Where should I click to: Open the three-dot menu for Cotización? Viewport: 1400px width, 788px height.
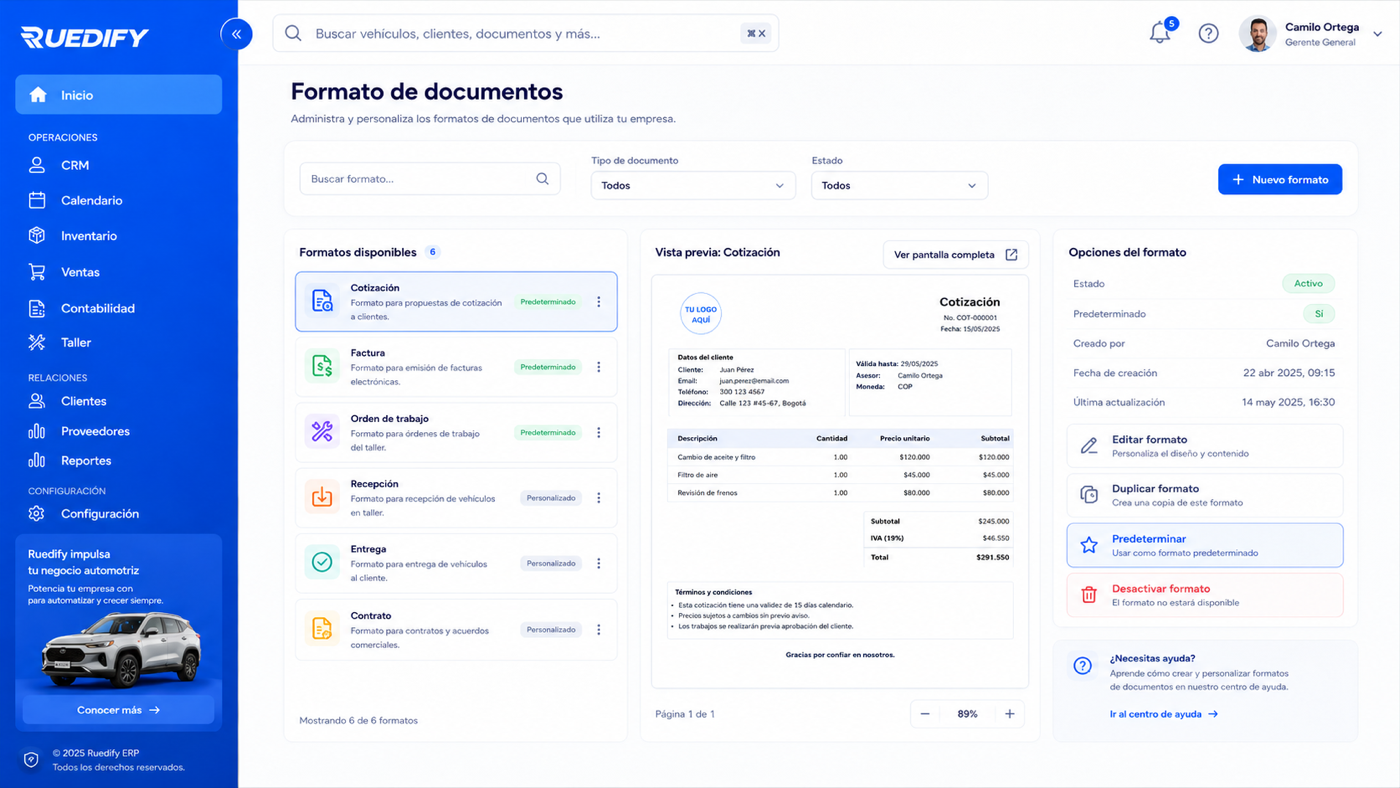599,302
